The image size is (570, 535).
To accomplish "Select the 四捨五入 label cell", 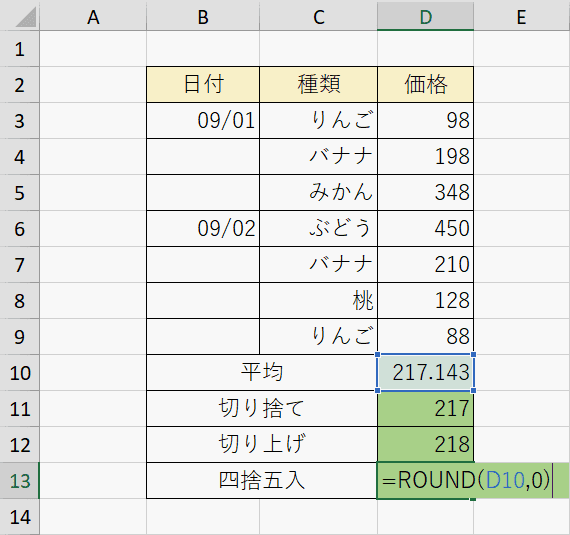I will point(262,480).
